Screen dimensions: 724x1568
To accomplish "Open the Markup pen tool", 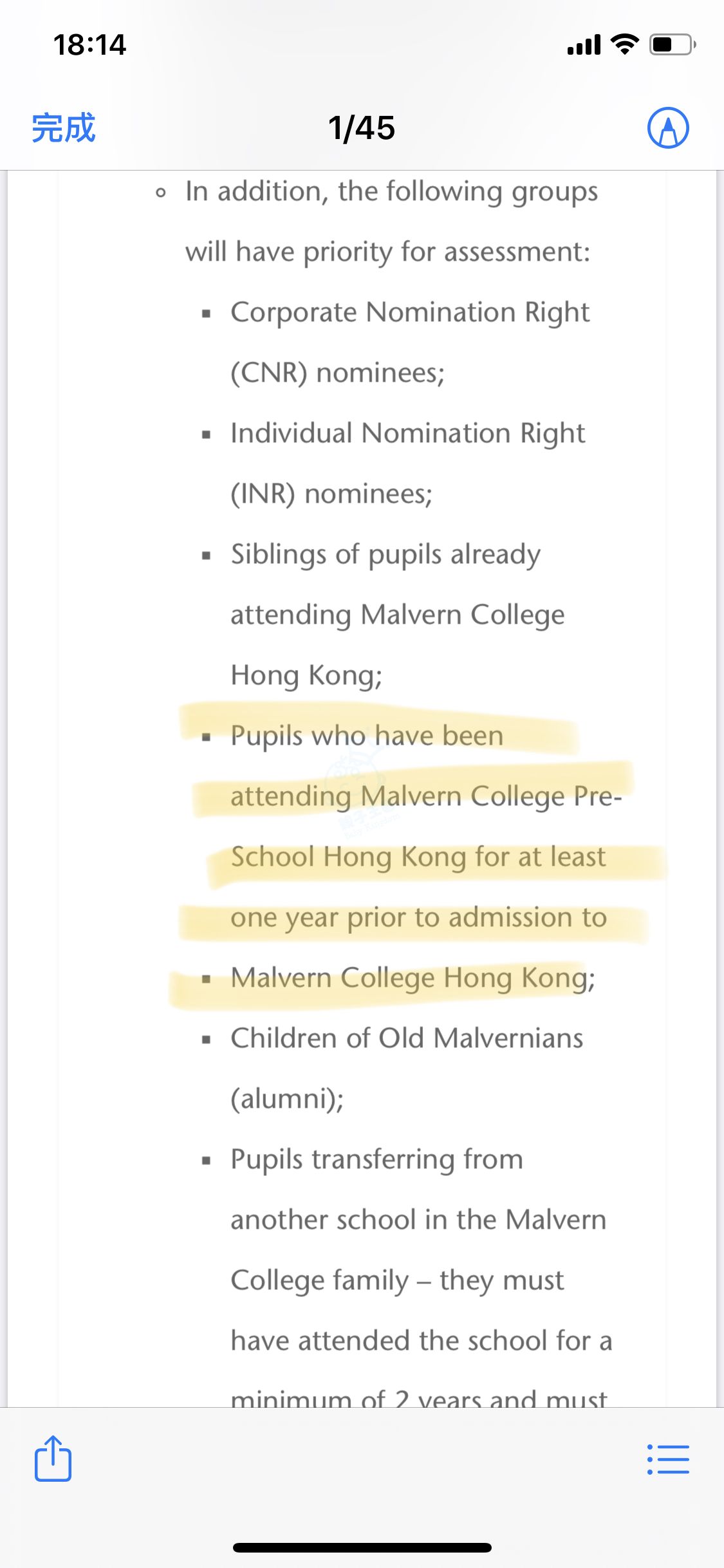I will point(667,127).
